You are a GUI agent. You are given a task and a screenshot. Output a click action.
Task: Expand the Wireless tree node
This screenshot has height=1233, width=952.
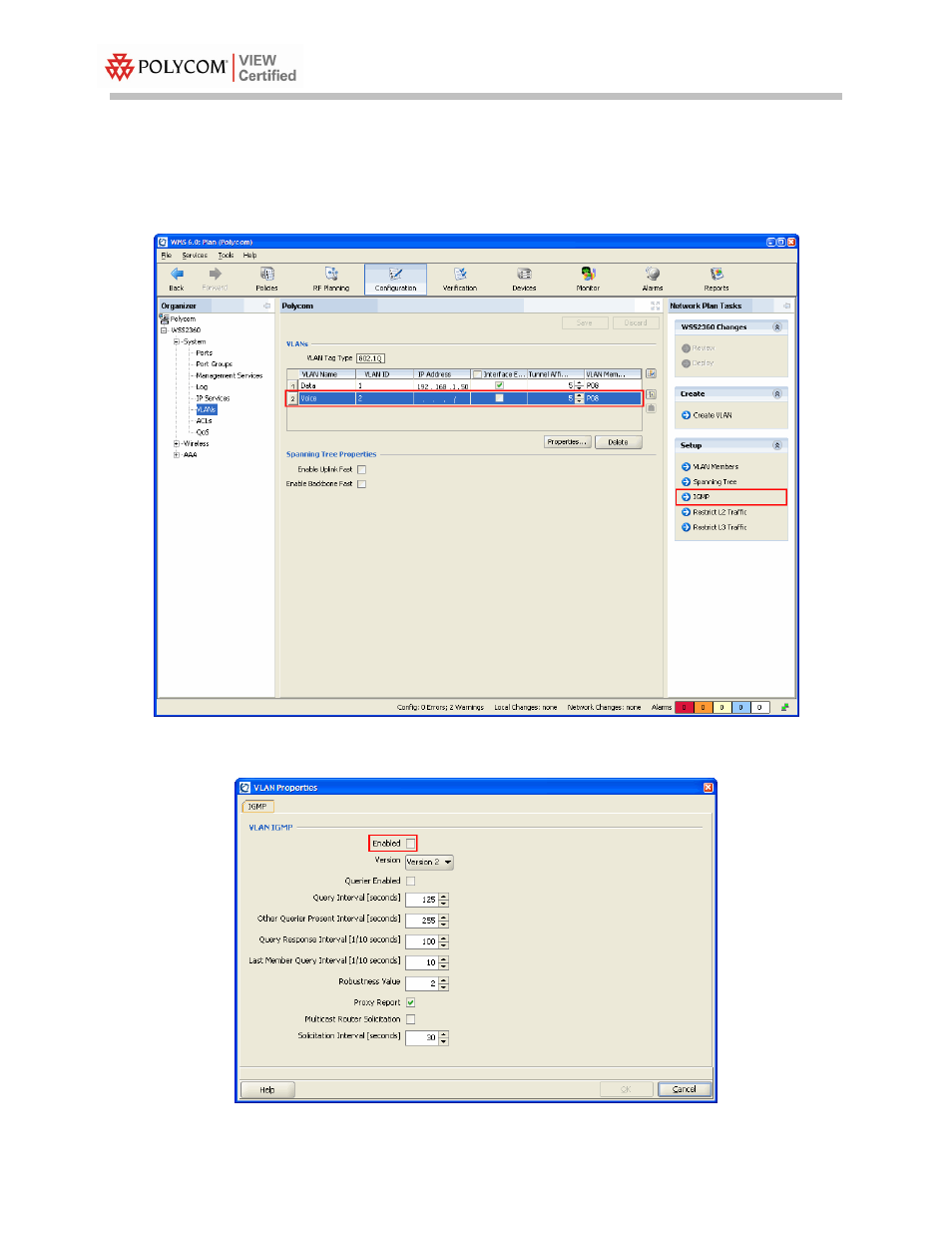(x=177, y=443)
